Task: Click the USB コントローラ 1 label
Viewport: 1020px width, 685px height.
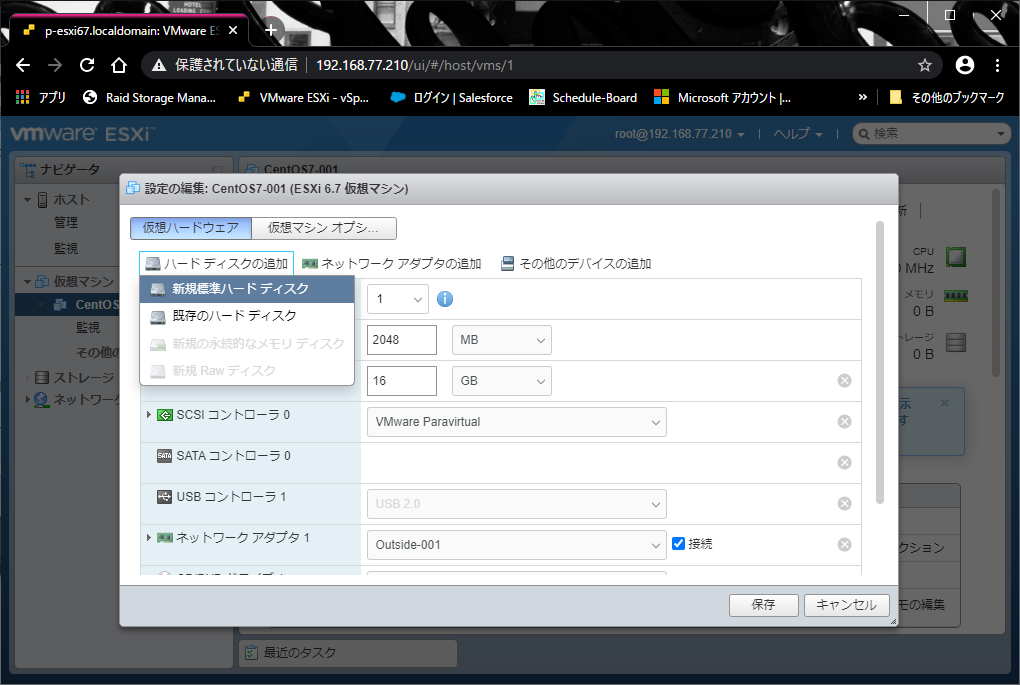Action: [231, 497]
